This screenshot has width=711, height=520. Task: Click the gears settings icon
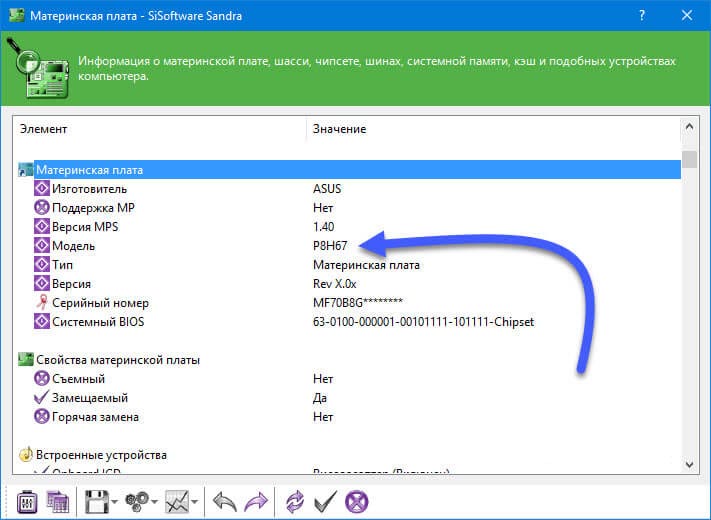click(137, 502)
